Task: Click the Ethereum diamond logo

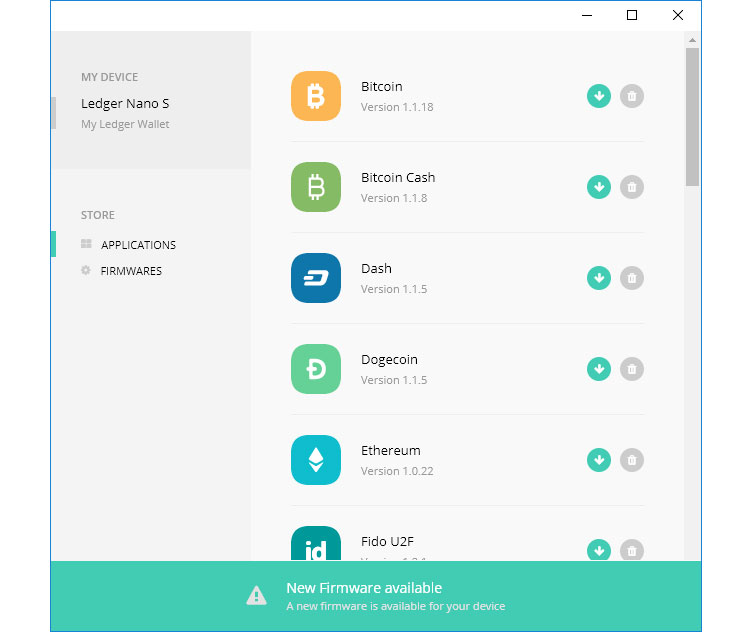Action: 316,460
